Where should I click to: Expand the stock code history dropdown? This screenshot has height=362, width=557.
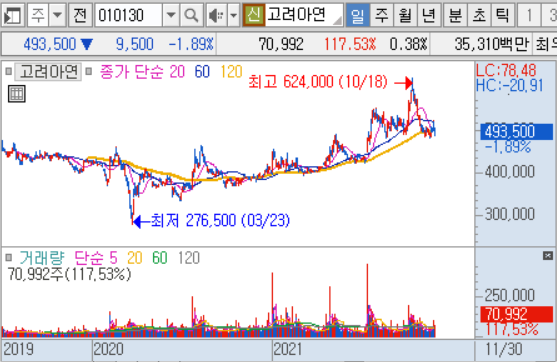tap(171, 15)
